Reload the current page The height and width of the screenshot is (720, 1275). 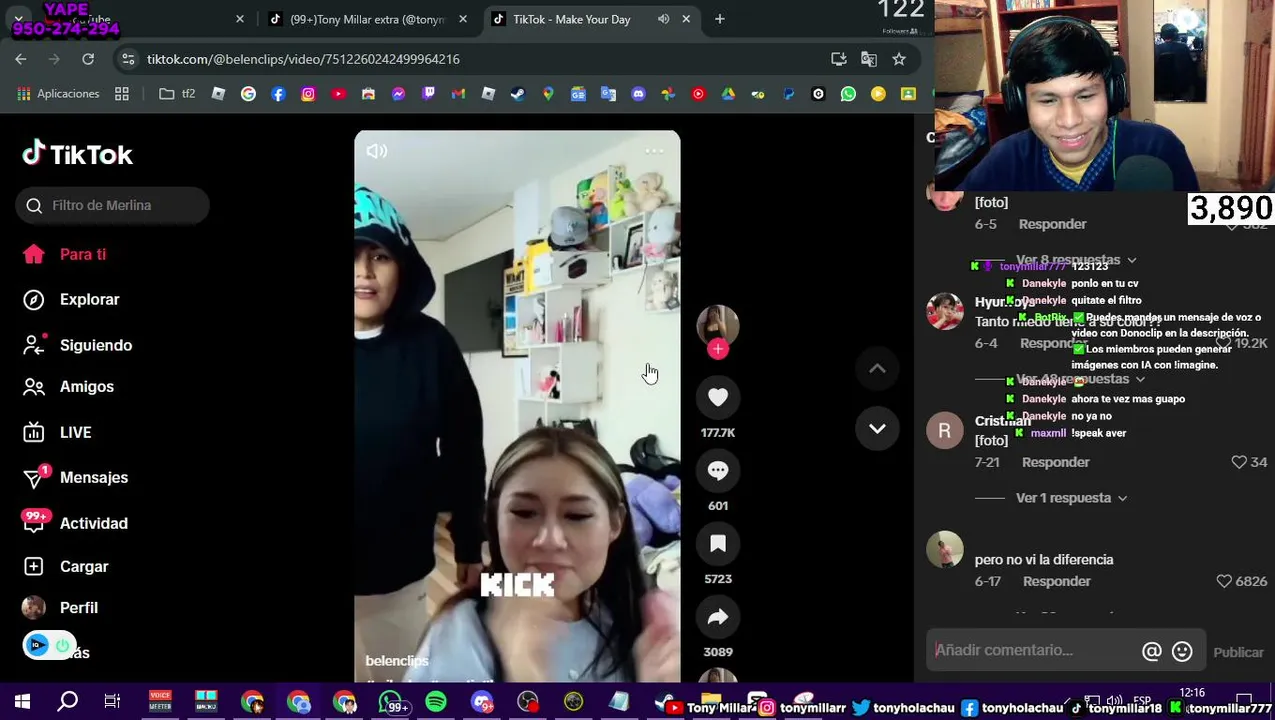[x=88, y=59]
